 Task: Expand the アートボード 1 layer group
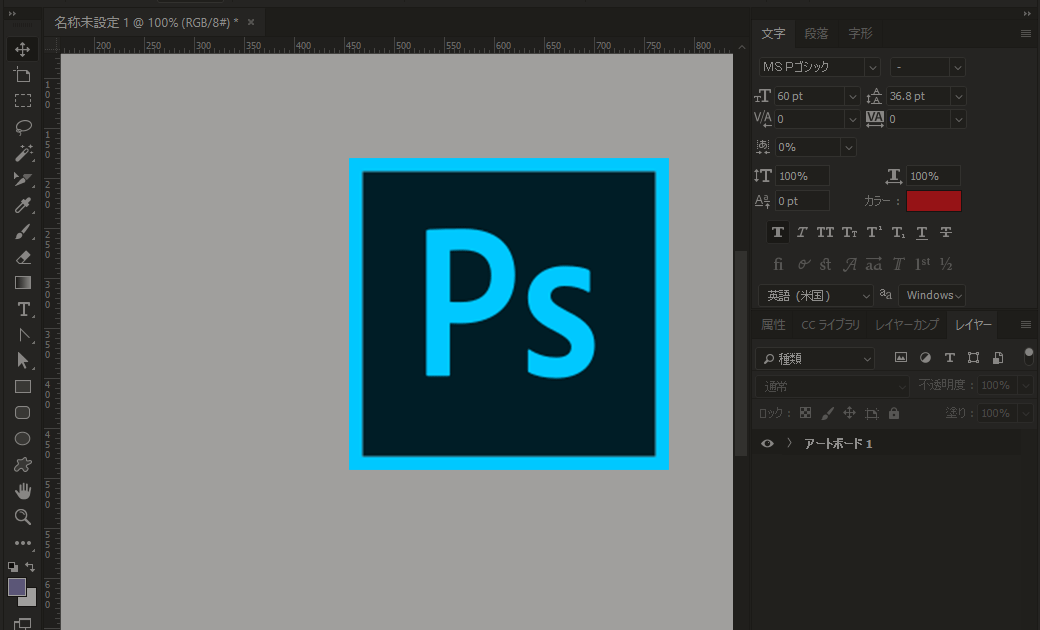coord(789,443)
